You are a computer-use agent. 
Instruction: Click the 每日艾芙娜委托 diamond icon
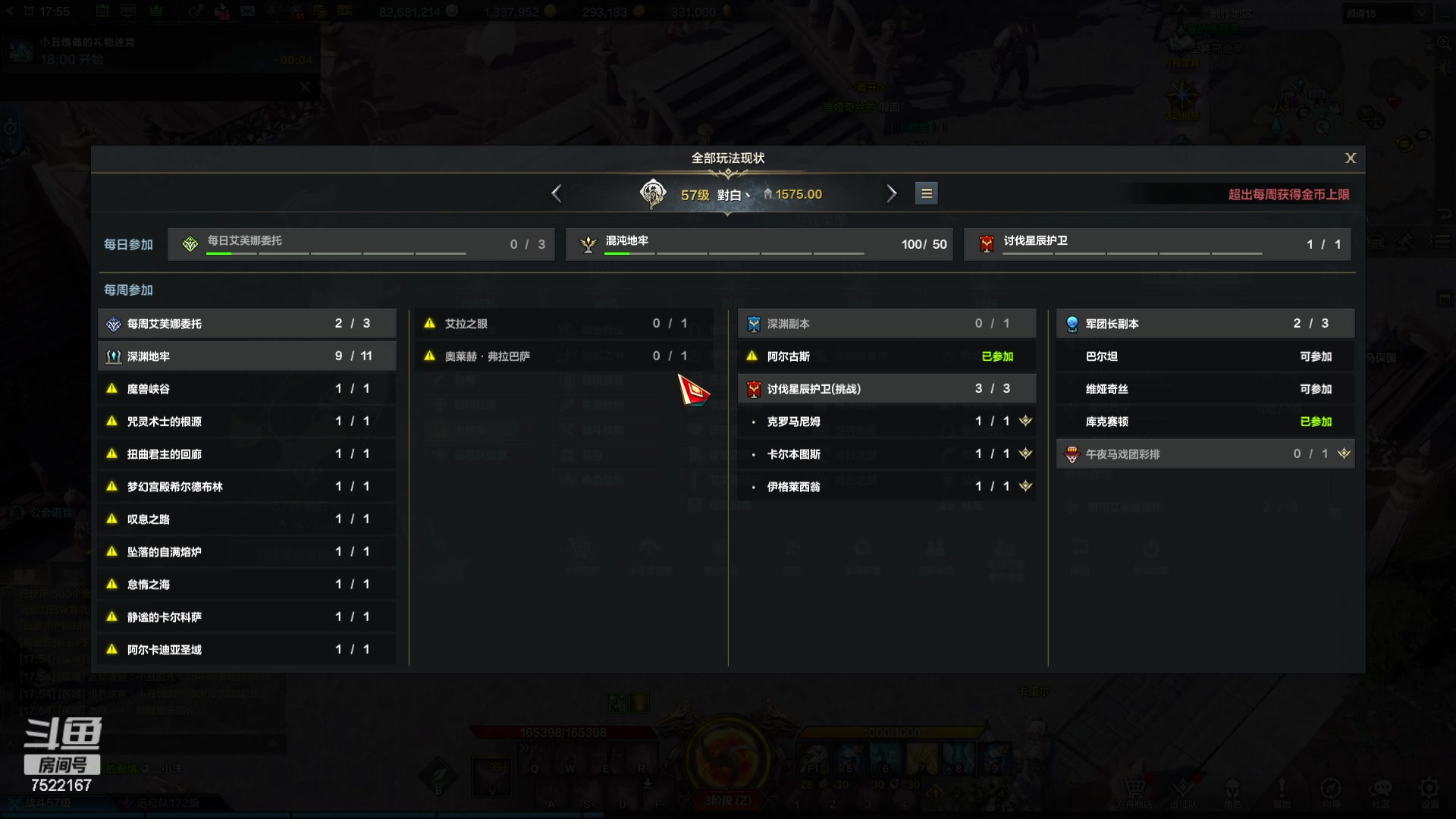[x=190, y=244]
